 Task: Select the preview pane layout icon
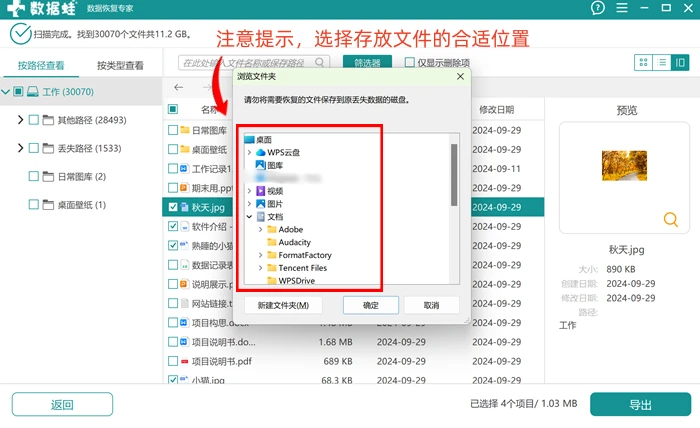[680, 62]
